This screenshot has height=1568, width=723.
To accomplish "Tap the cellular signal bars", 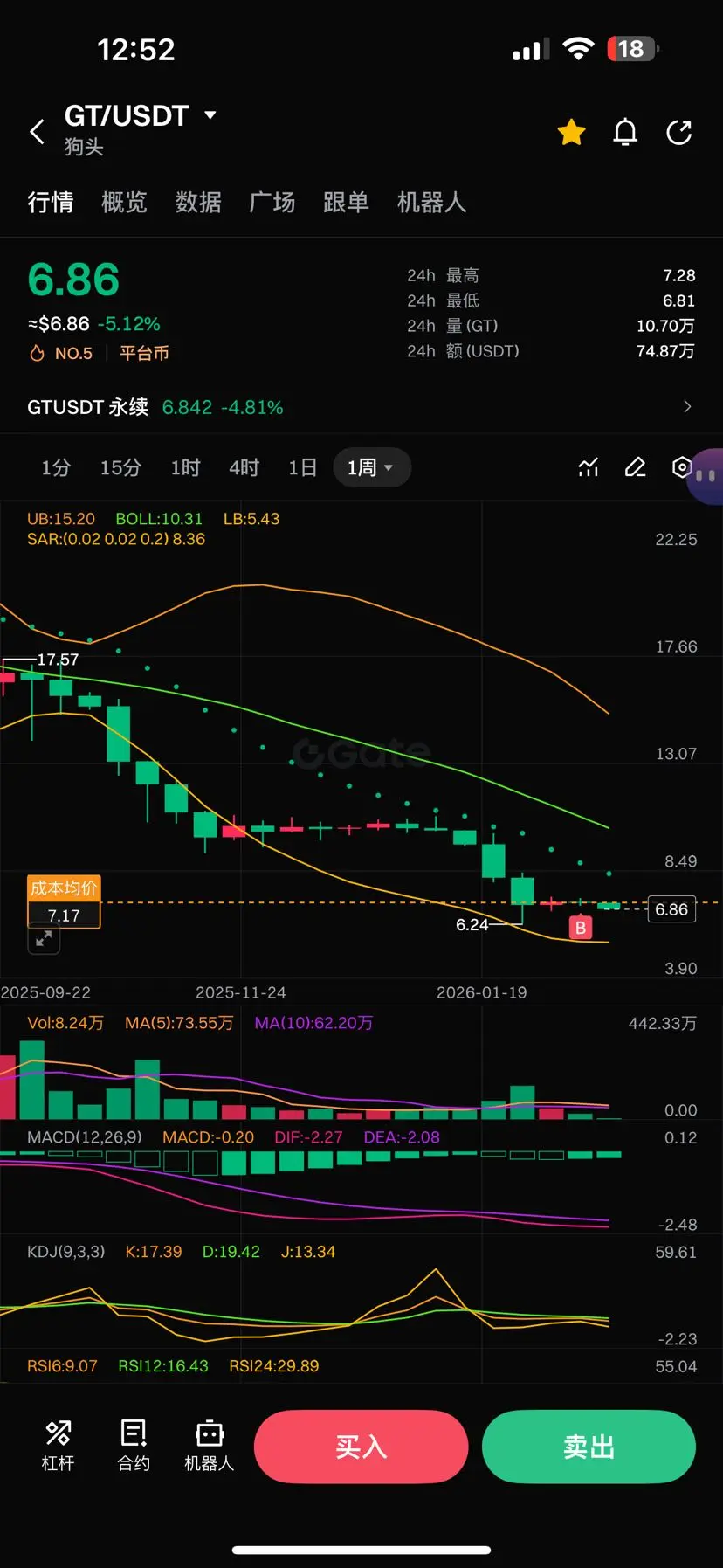I will [x=531, y=50].
